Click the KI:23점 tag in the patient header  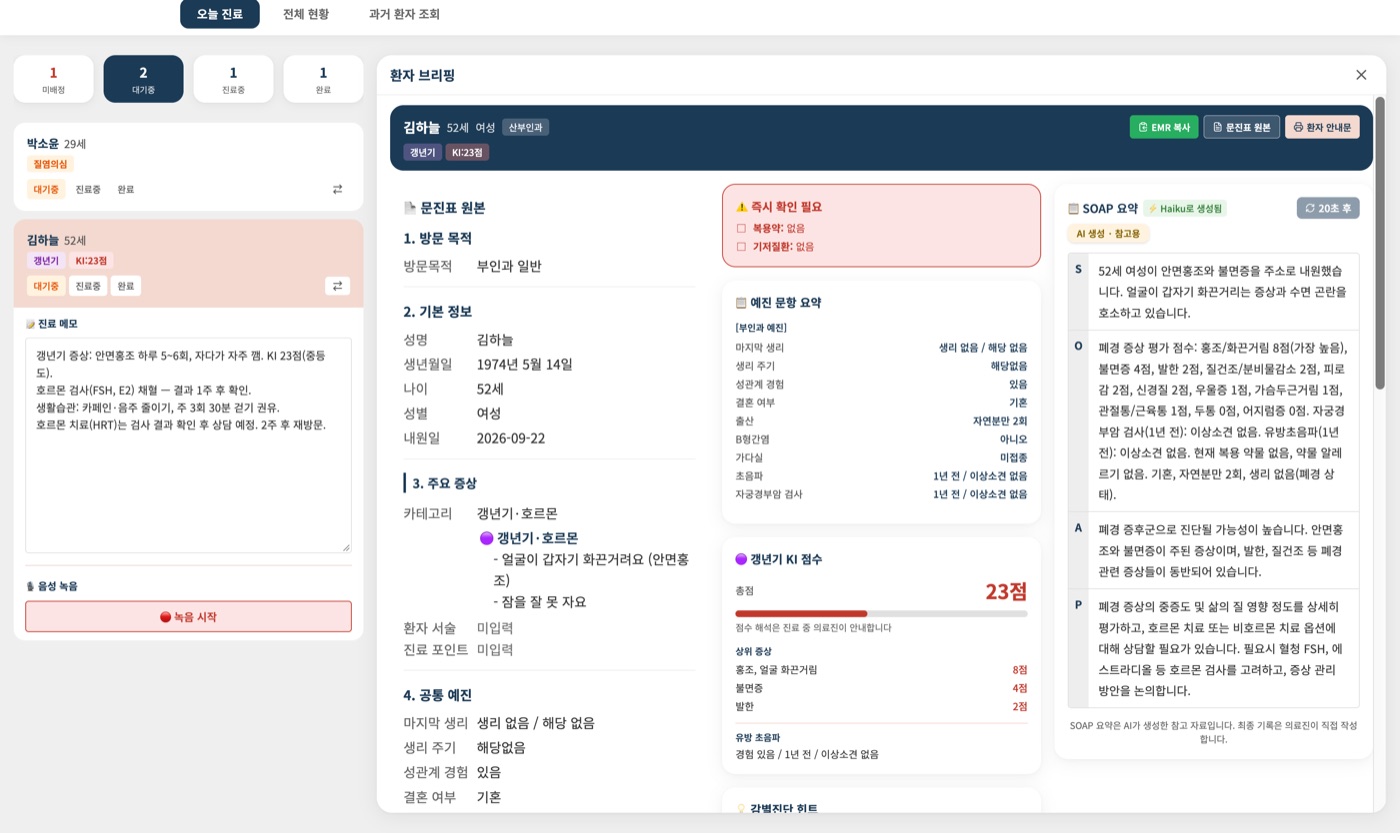click(x=467, y=153)
